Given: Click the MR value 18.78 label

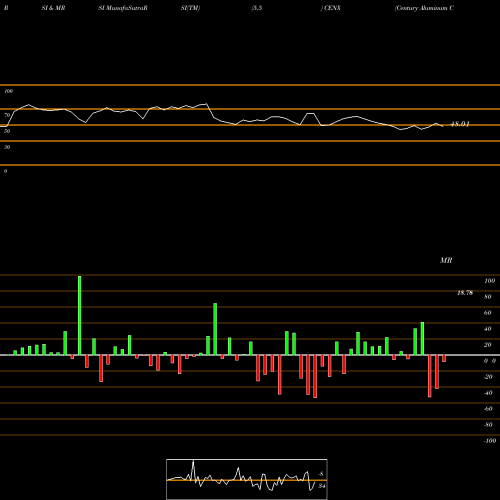Looking at the screenshot, I should coord(465,293).
